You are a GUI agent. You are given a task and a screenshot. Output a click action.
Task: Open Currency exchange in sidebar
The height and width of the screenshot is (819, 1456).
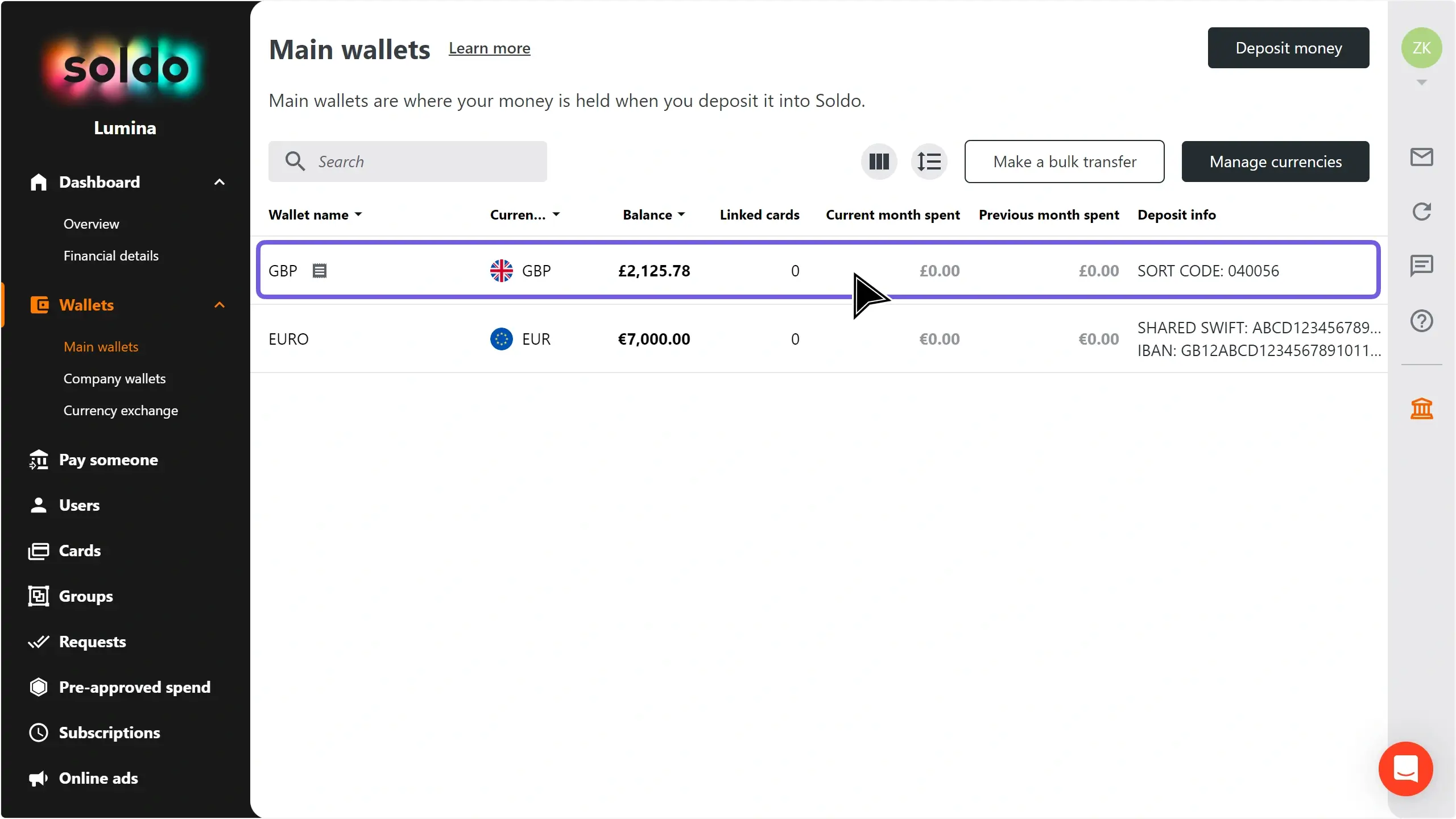(x=121, y=410)
